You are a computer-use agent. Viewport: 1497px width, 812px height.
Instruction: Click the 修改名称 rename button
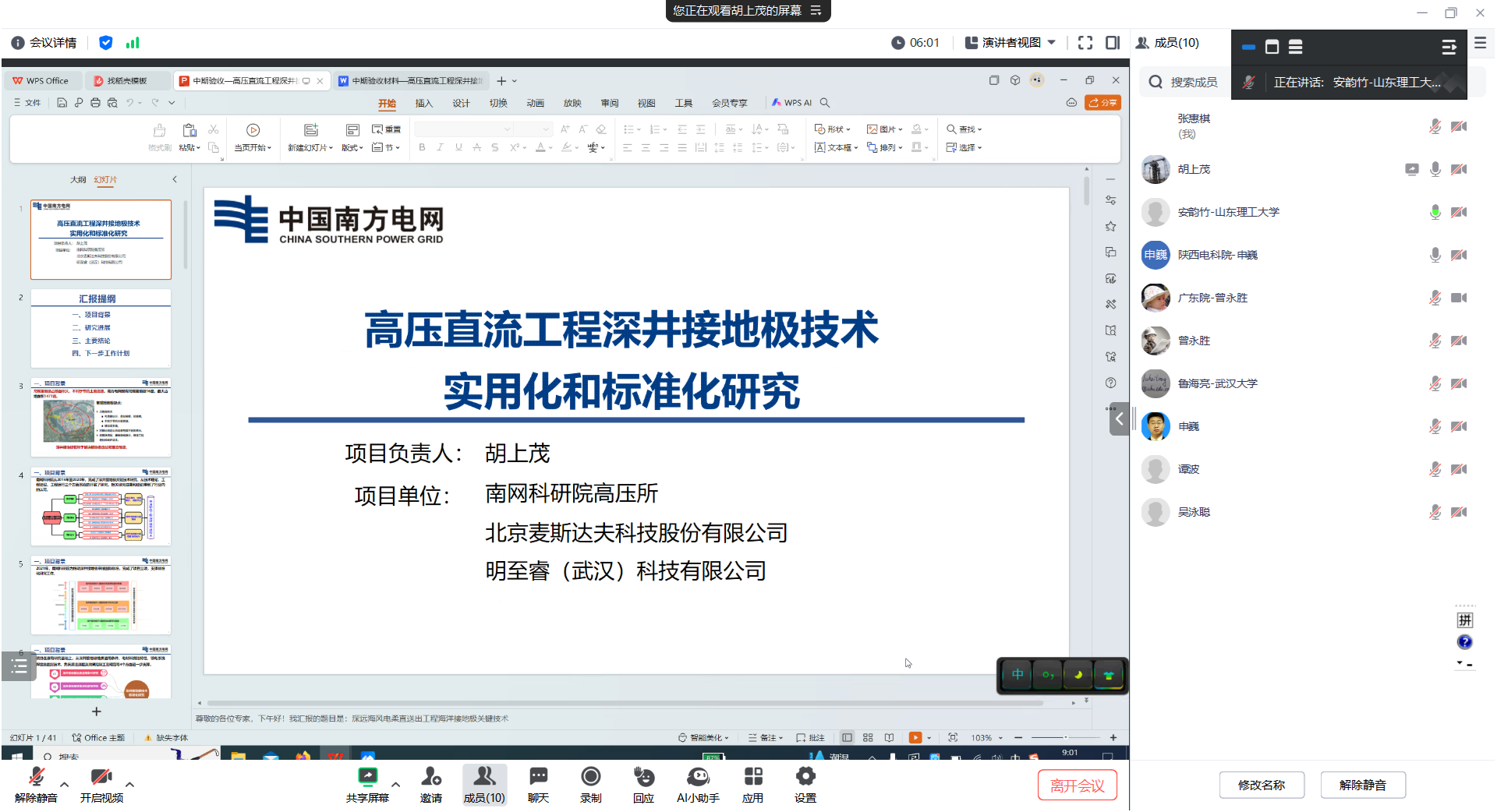coord(1261,786)
